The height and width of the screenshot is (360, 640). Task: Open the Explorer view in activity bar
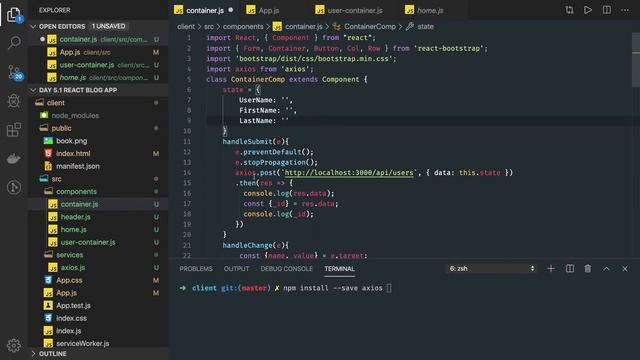[13, 15]
